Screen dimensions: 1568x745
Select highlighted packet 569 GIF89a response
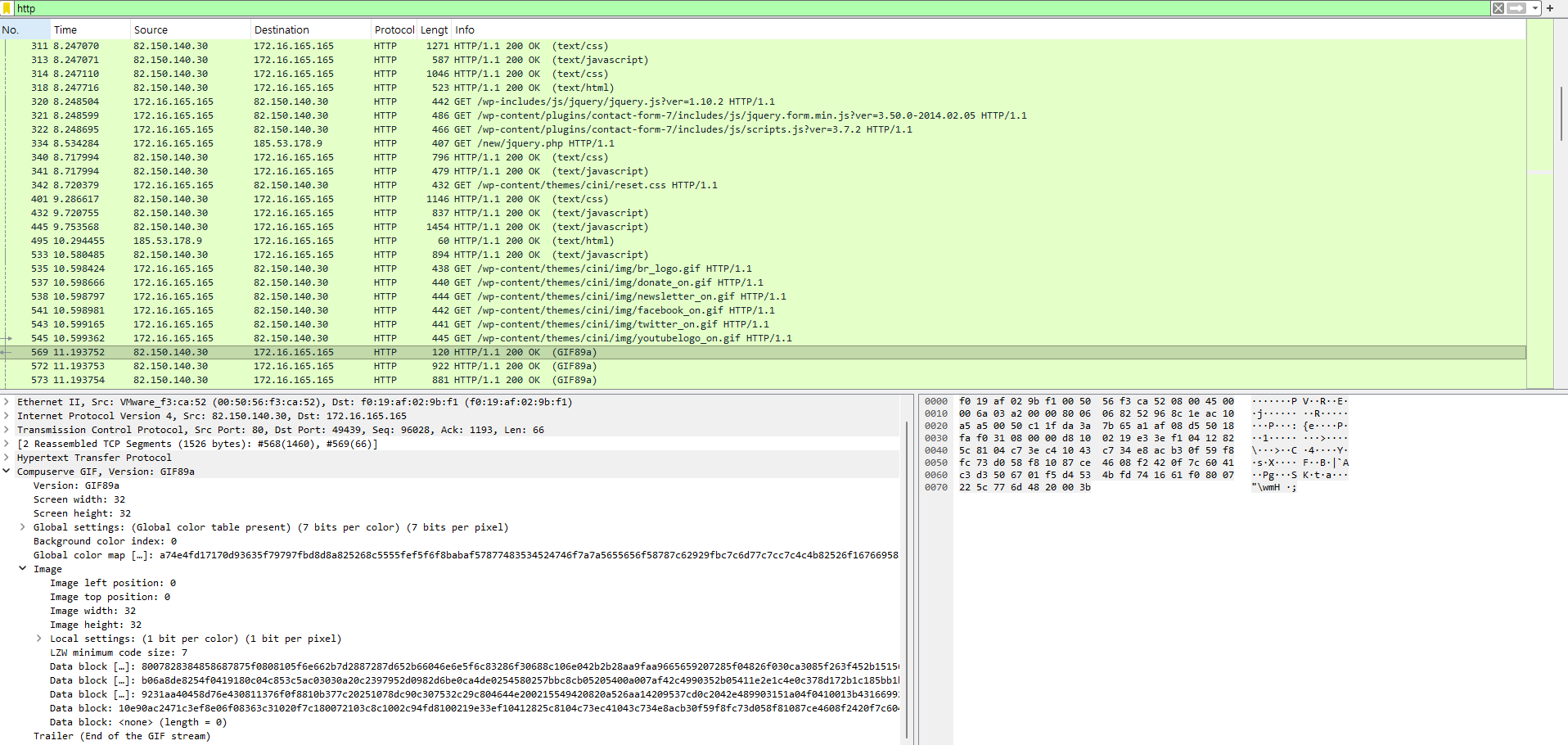(763, 352)
